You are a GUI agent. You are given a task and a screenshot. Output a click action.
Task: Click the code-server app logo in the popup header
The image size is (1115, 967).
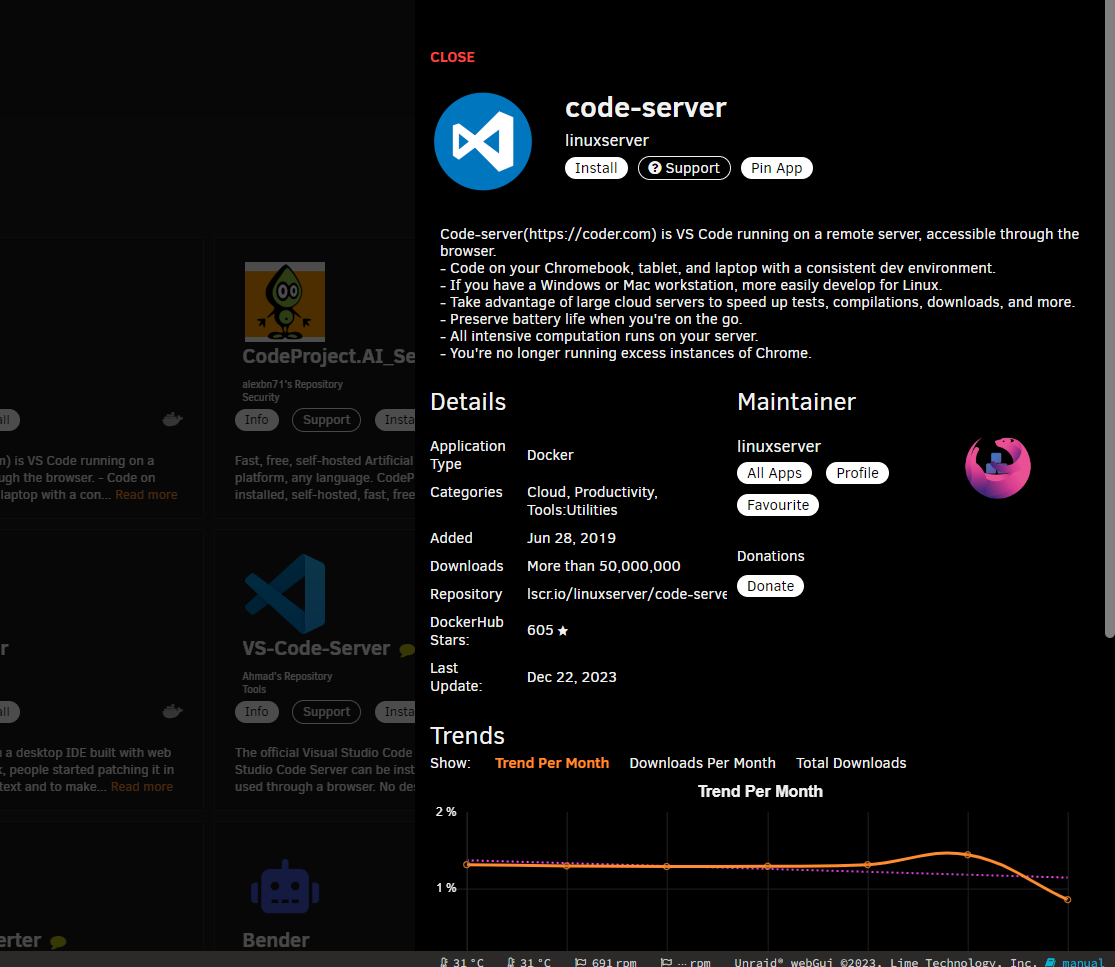(483, 141)
